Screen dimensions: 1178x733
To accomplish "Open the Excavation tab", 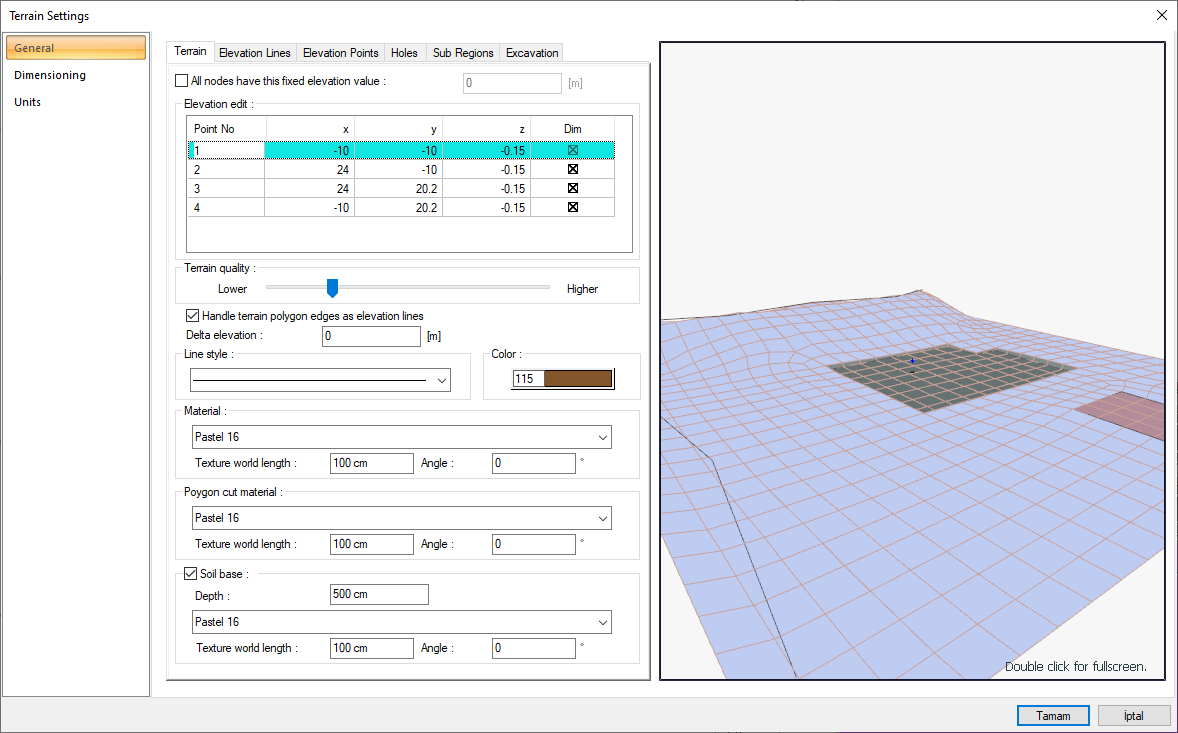I will point(532,53).
